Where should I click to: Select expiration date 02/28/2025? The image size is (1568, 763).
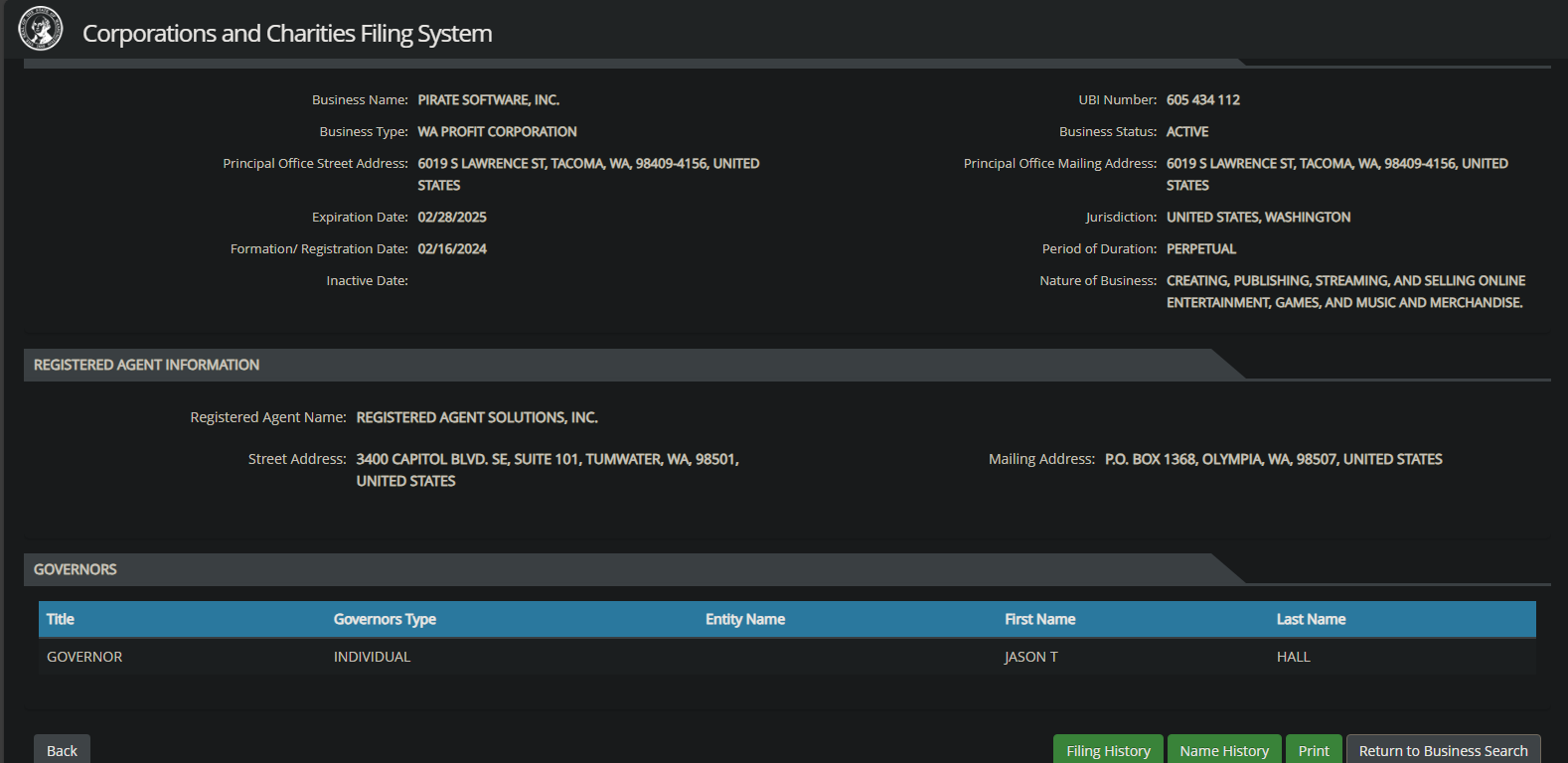[x=452, y=217]
